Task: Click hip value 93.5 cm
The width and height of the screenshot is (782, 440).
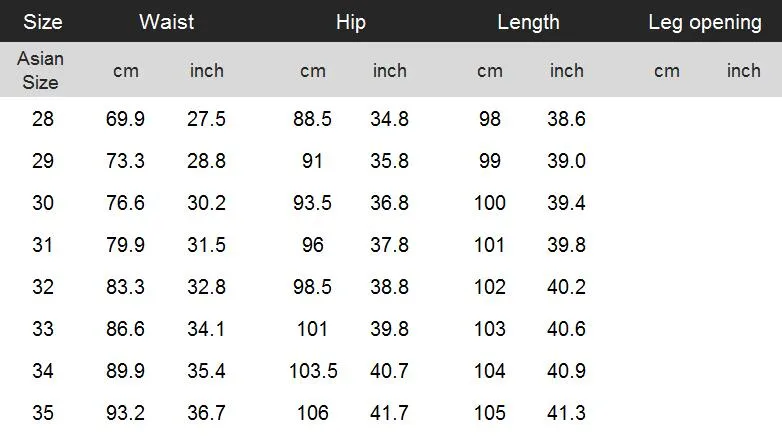Action: point(312,203)
